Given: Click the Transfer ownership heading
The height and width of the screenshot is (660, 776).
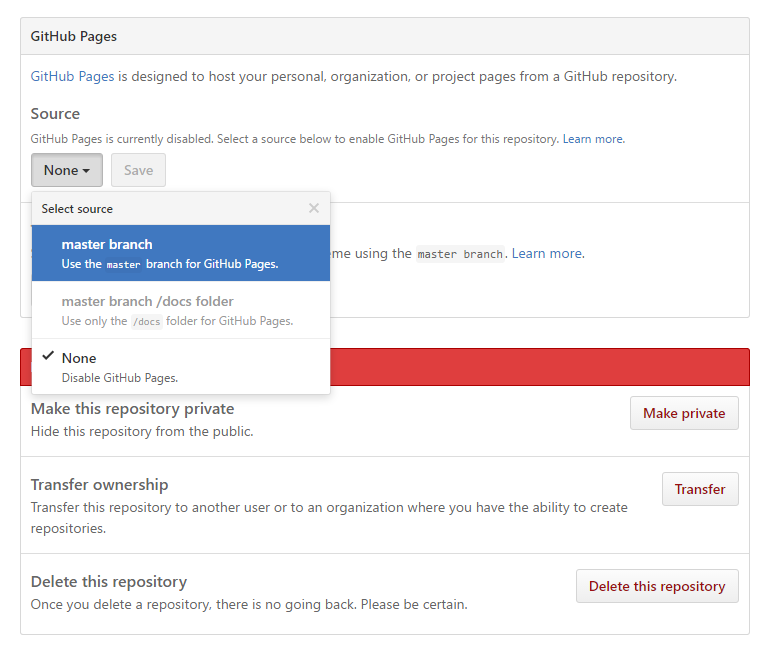Looking at the screenshot, I should pos(99,485).
